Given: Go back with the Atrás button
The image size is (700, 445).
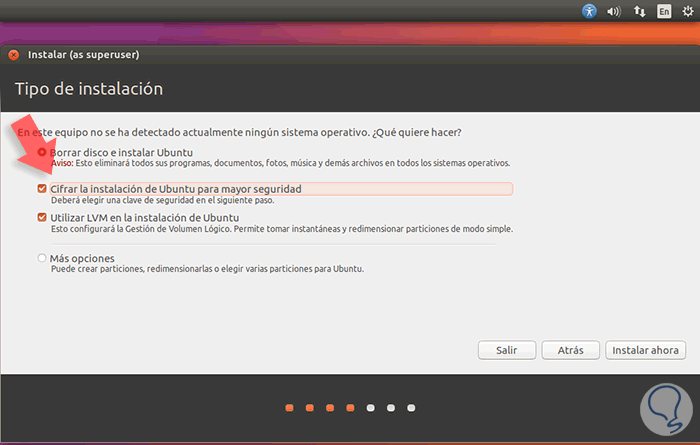Looking at the screenshot, I should [x=571, y=350].
